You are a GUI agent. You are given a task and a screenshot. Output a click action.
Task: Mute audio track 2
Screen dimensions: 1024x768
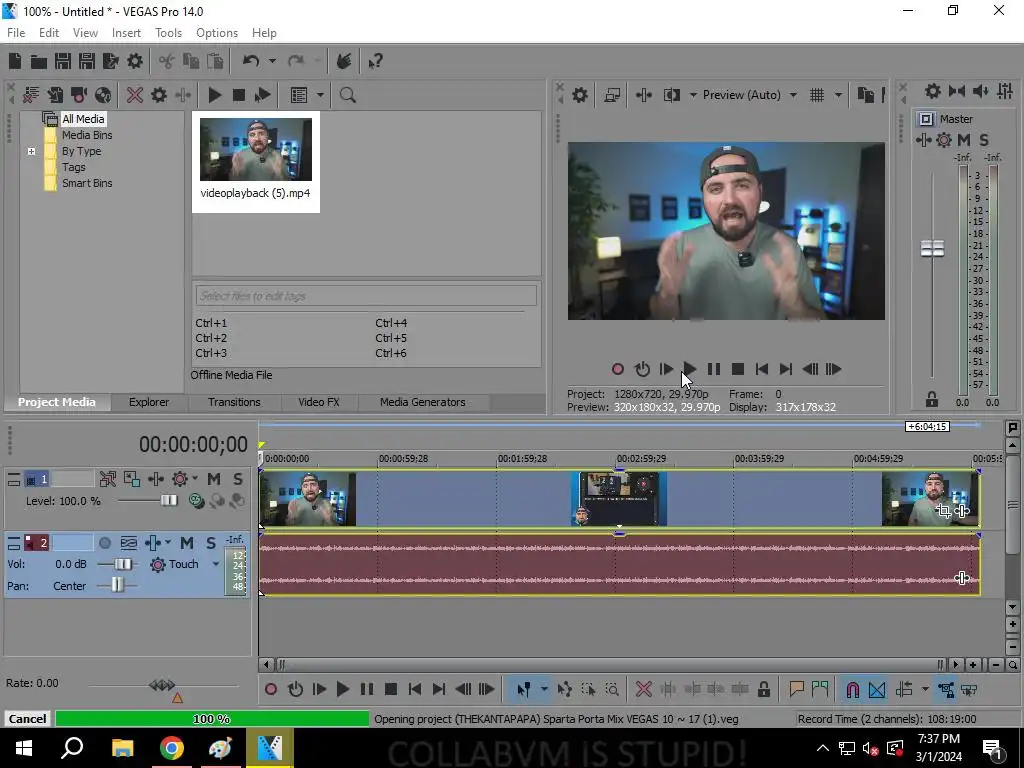[x=187, y=543]
